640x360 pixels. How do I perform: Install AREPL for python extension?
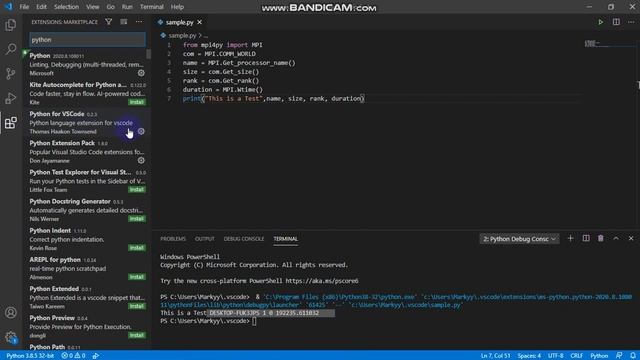click(137, 277)
